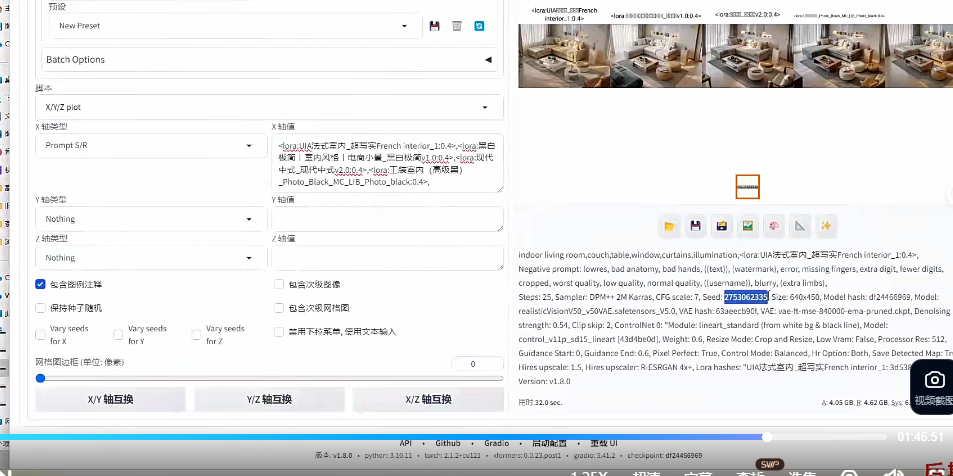Image resolution: width=953 pixels, height=476 pixels.
Task: Enable Vary seeds for Z checkbox
Action: point(196,335)
